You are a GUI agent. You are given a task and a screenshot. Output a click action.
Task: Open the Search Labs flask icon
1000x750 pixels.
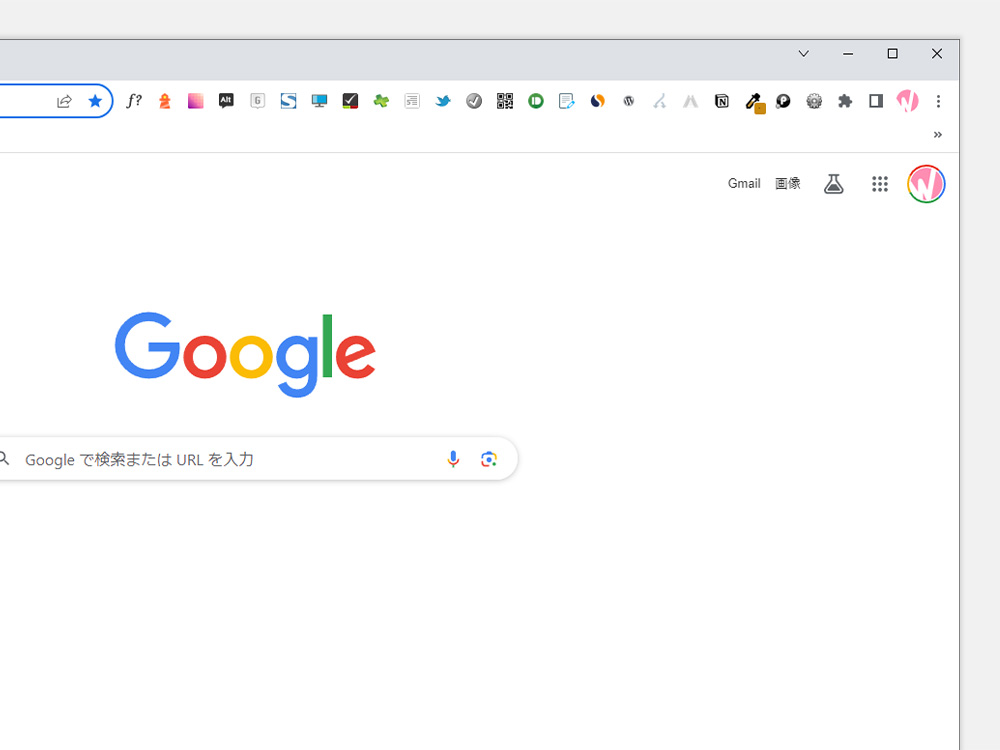tap(834, 184)
